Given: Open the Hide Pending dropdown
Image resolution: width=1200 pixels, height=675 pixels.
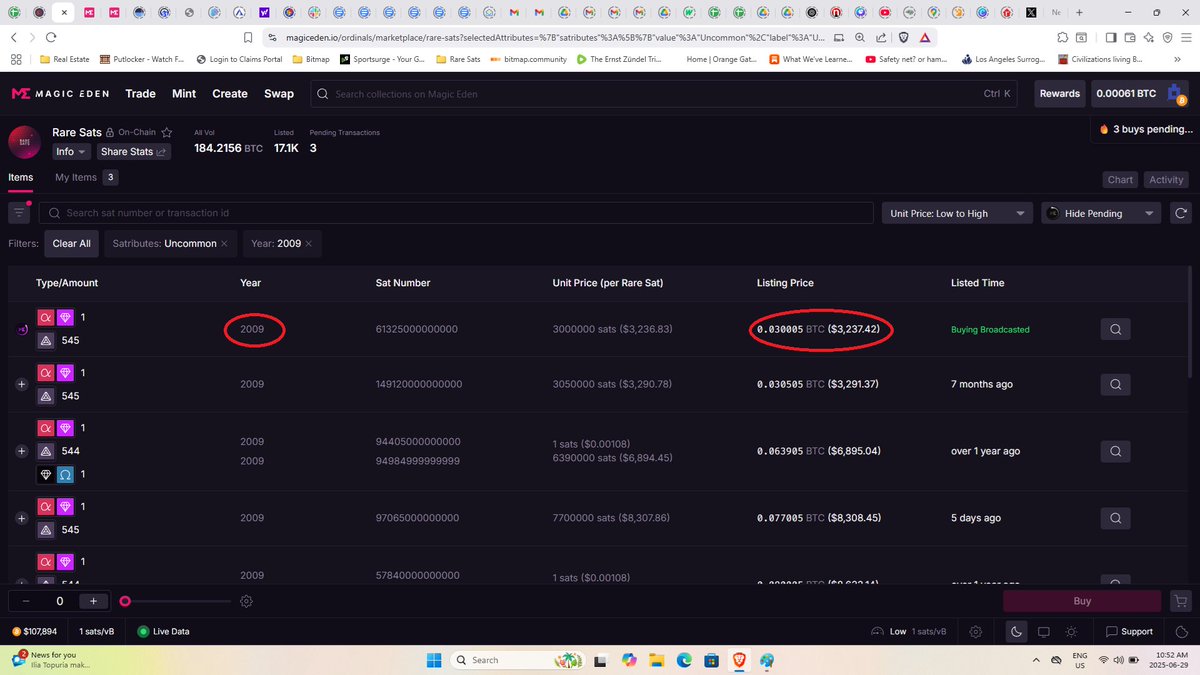Looking at the screenshot, I should [1101, 213].
